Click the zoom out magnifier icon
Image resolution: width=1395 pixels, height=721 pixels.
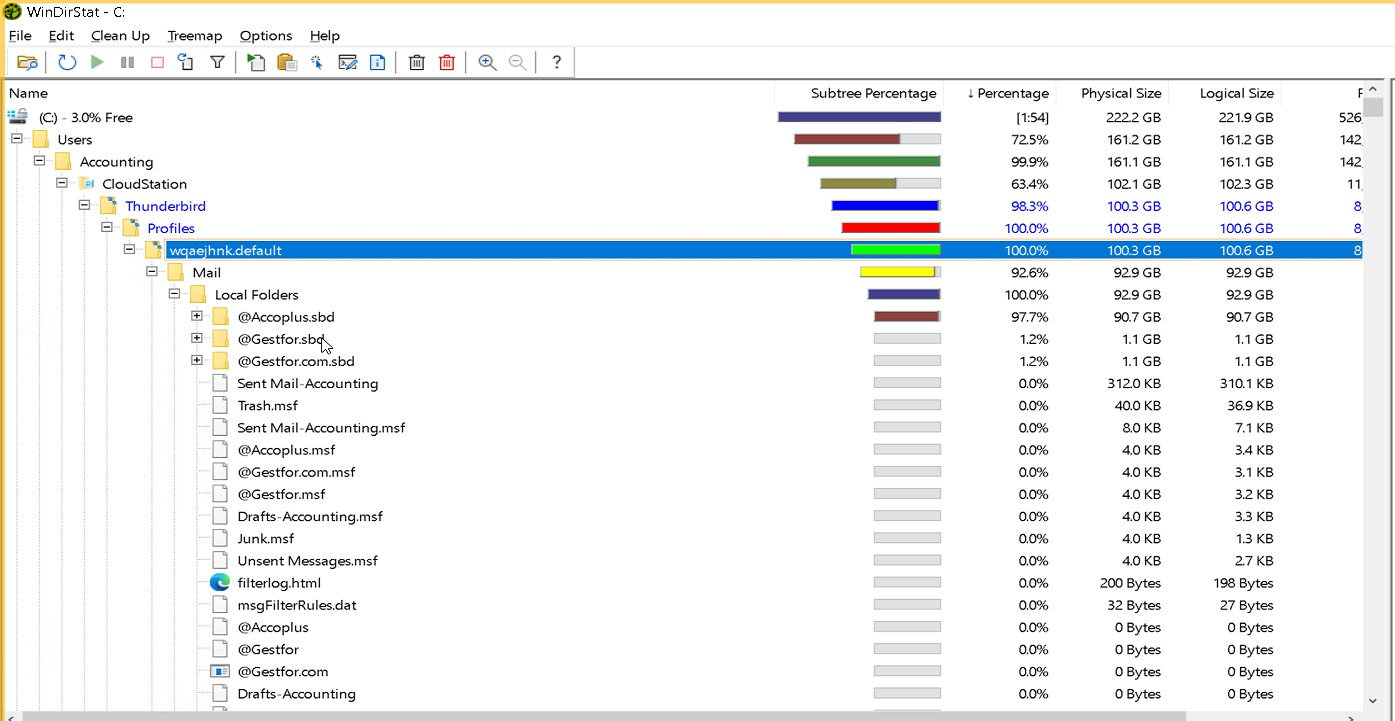coord(517,63)
